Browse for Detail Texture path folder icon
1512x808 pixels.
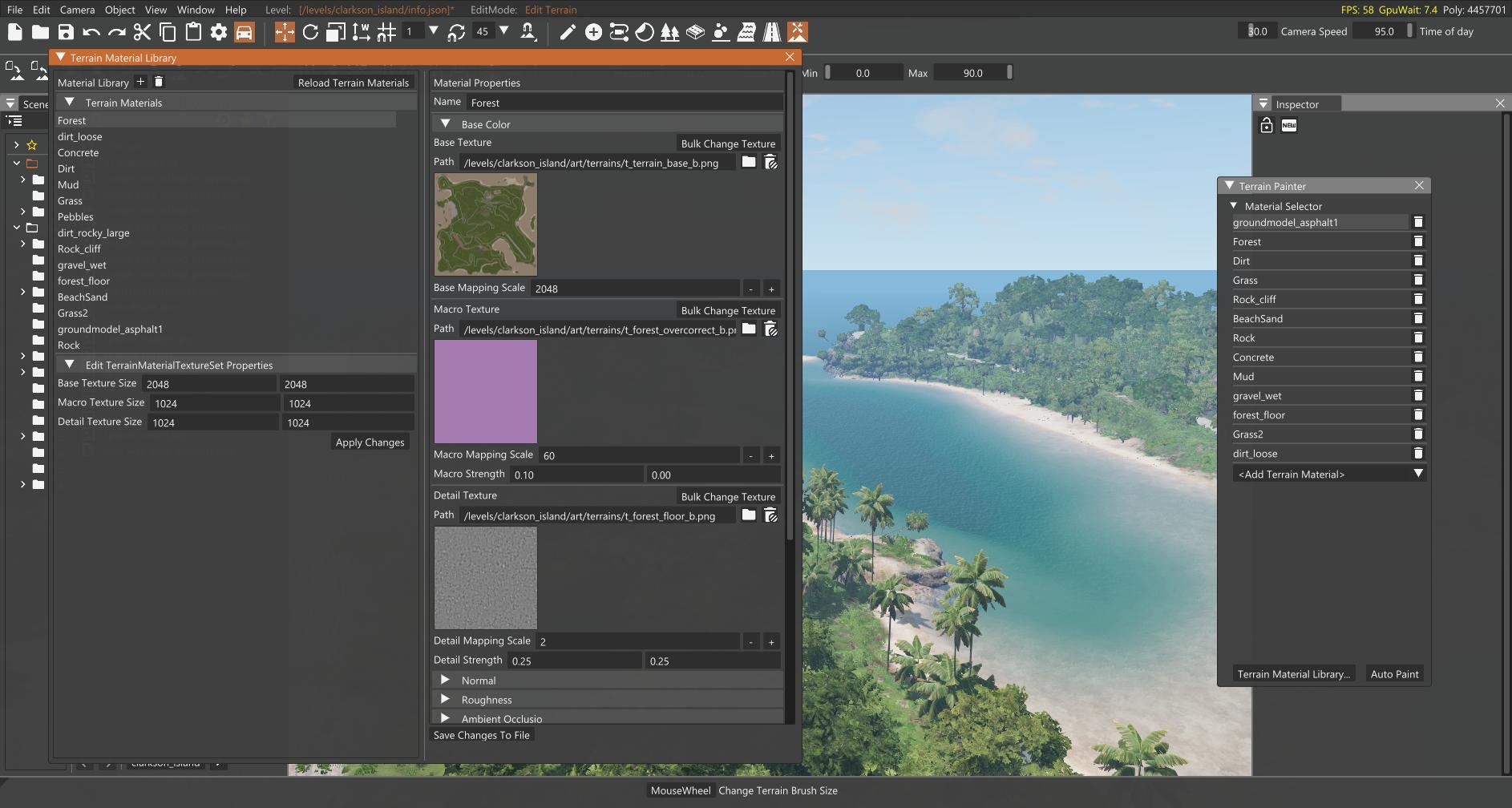point(749,515)
